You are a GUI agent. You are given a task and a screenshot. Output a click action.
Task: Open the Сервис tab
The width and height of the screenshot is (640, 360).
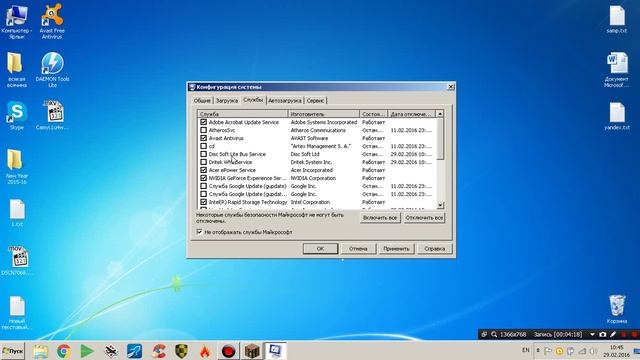tap(315, 100)
